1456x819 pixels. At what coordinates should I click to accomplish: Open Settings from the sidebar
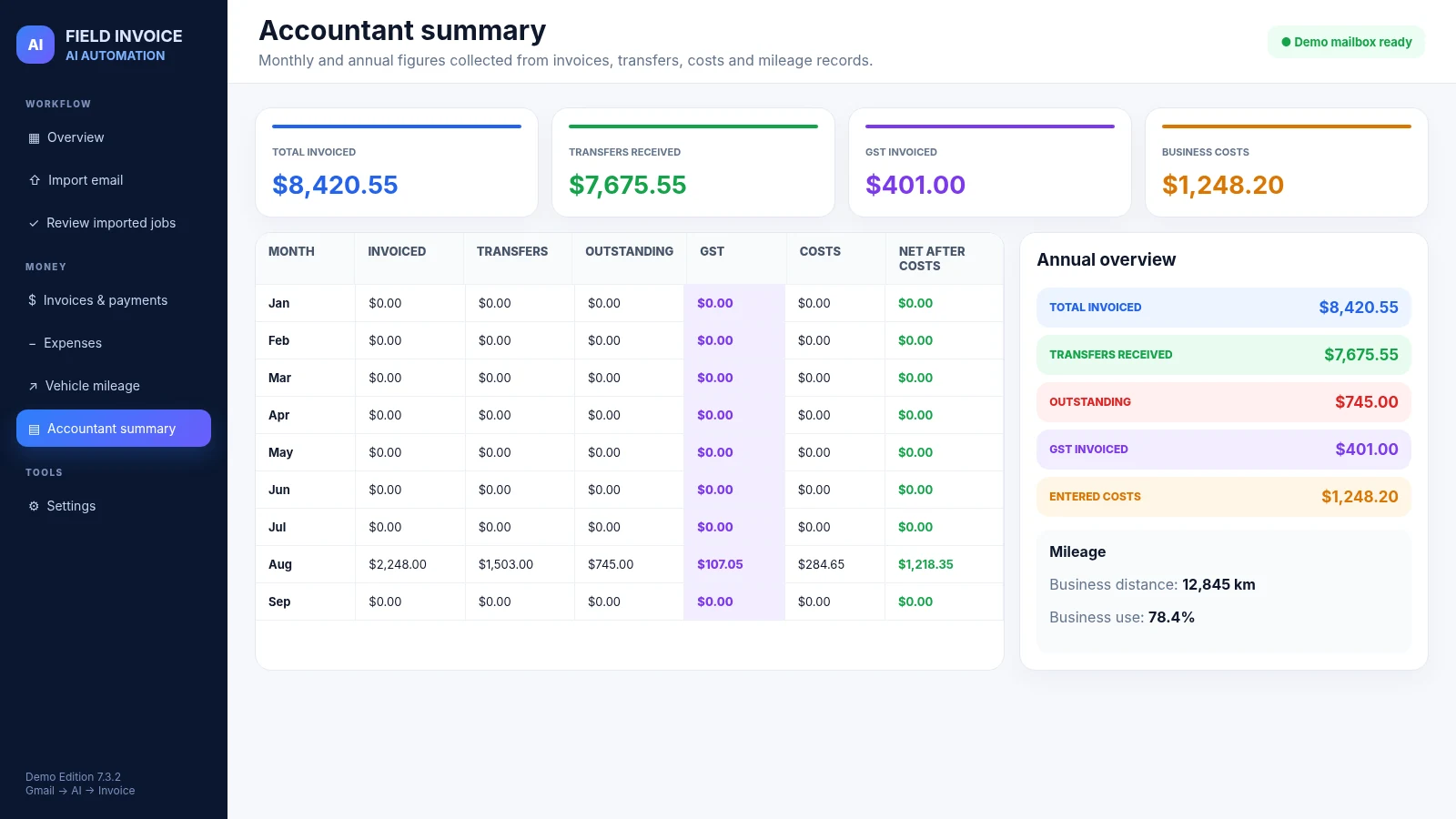pos(114,506)
